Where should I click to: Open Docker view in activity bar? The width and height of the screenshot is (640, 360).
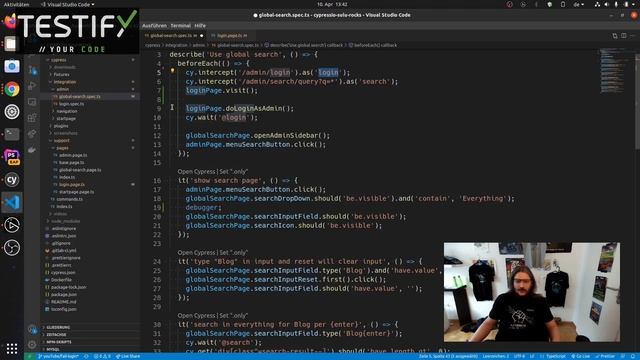coord(32,149)
